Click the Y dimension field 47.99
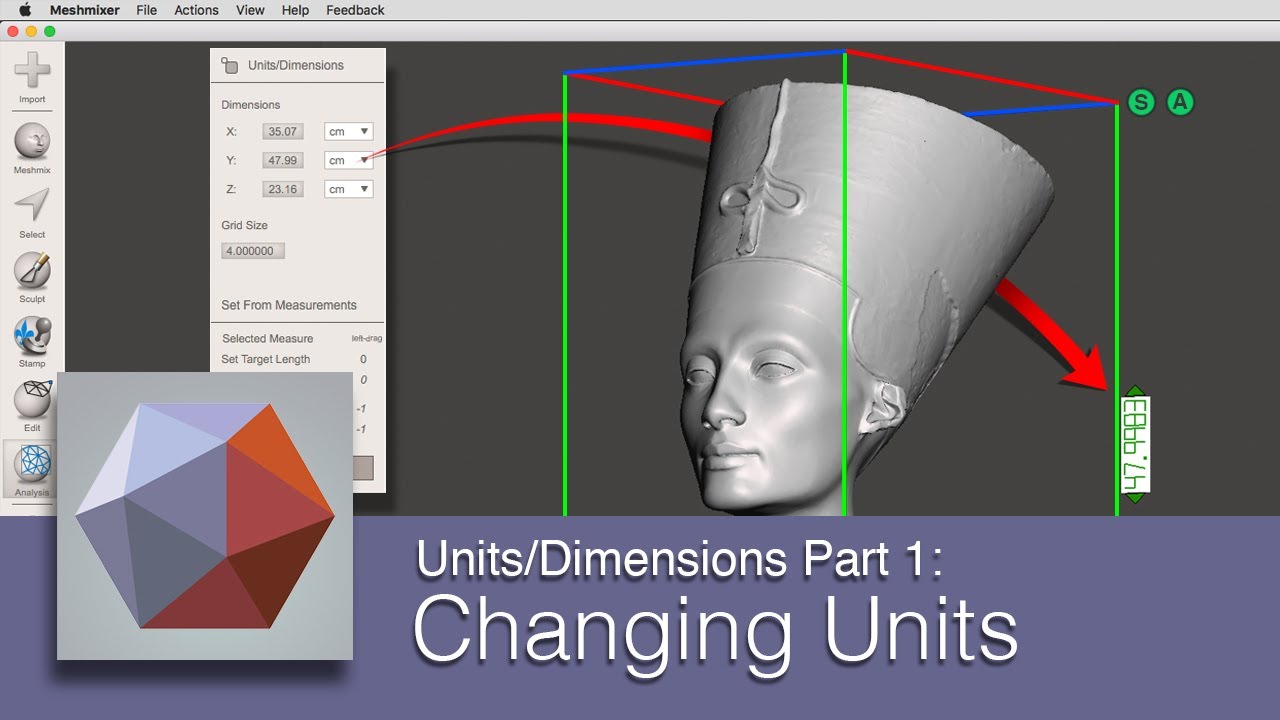This screenshot has width=1280, height=720. pos(282,160)
